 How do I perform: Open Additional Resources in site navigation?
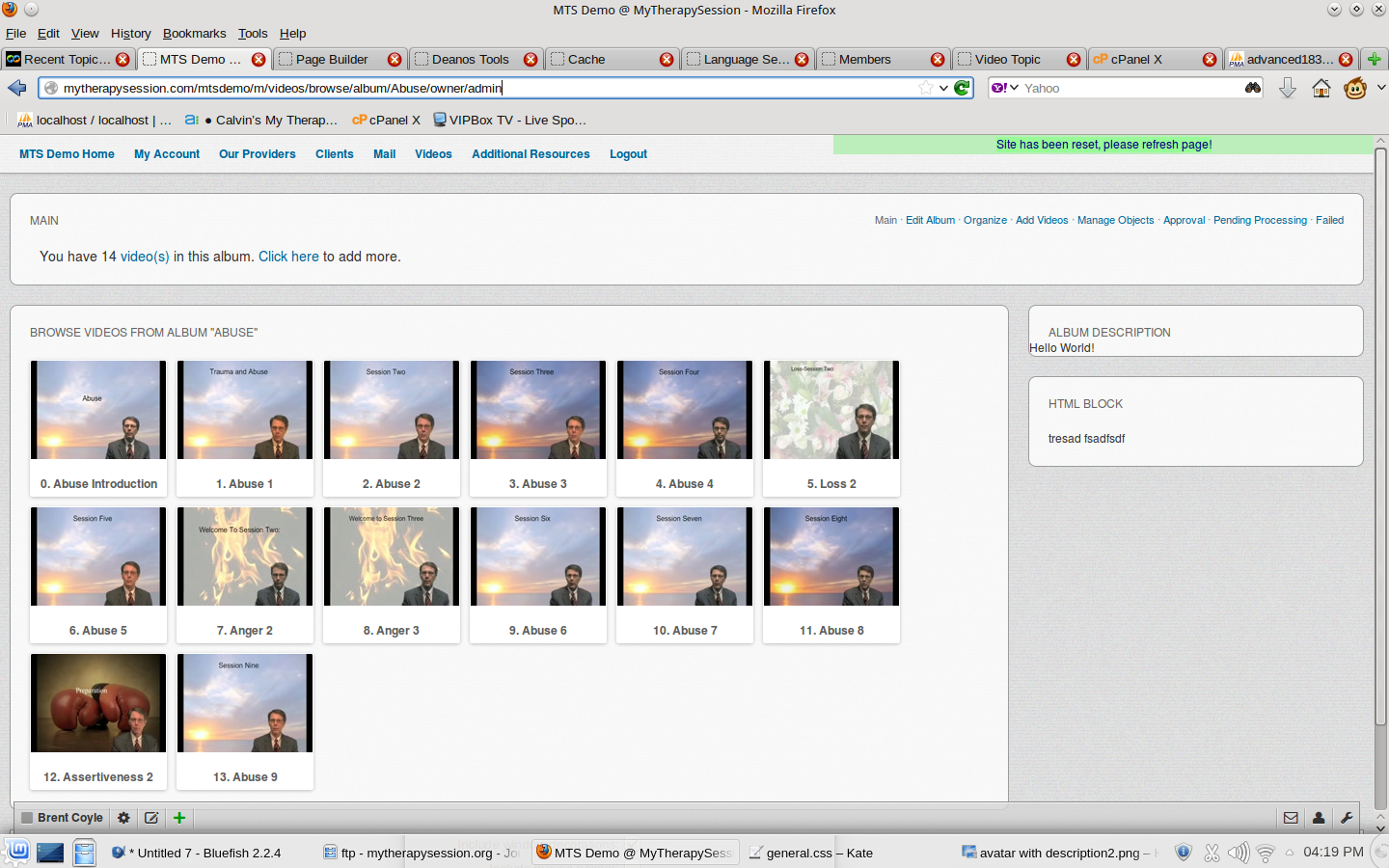[531, 154]
